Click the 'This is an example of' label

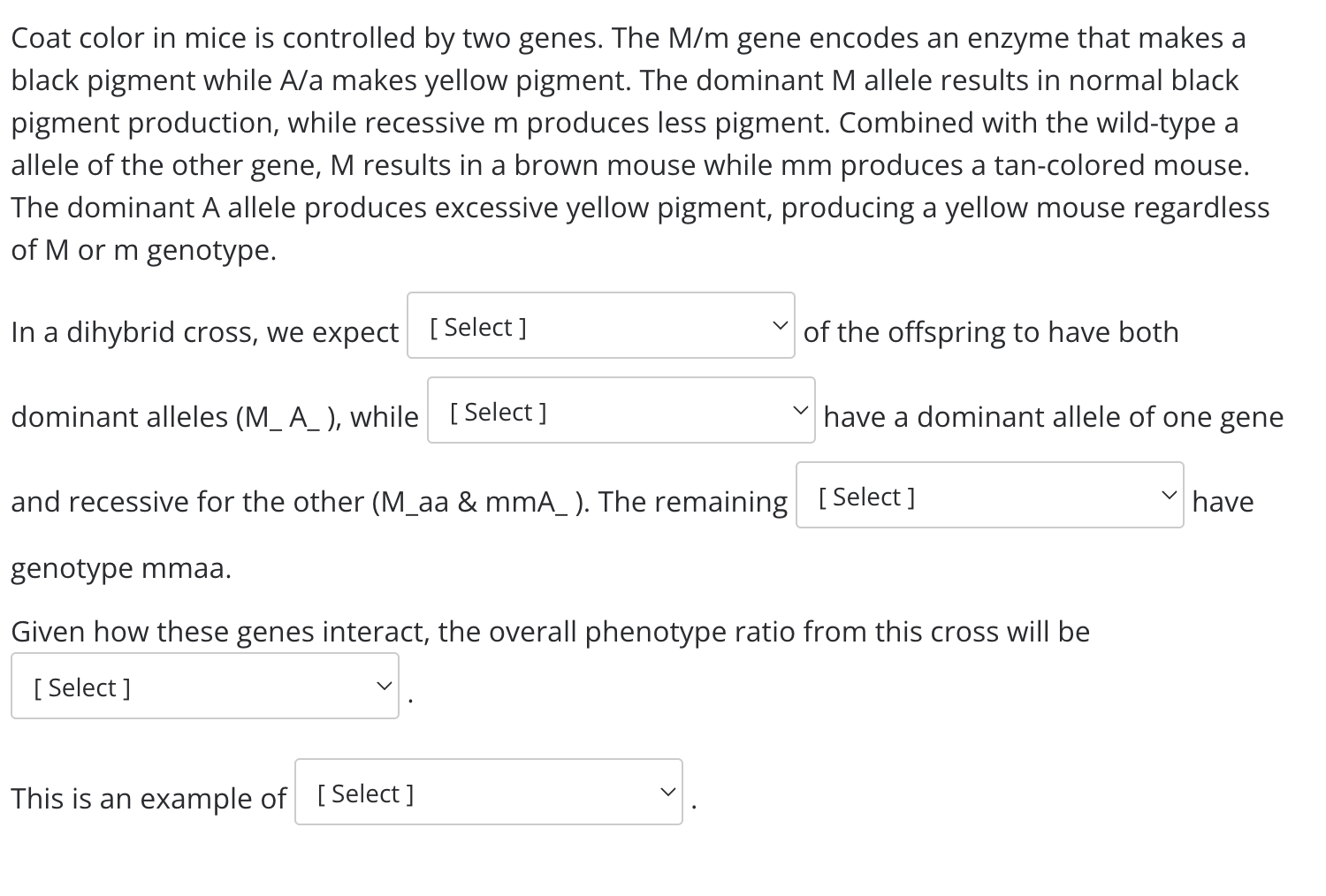pyautogui.click(x=149, y=798)
